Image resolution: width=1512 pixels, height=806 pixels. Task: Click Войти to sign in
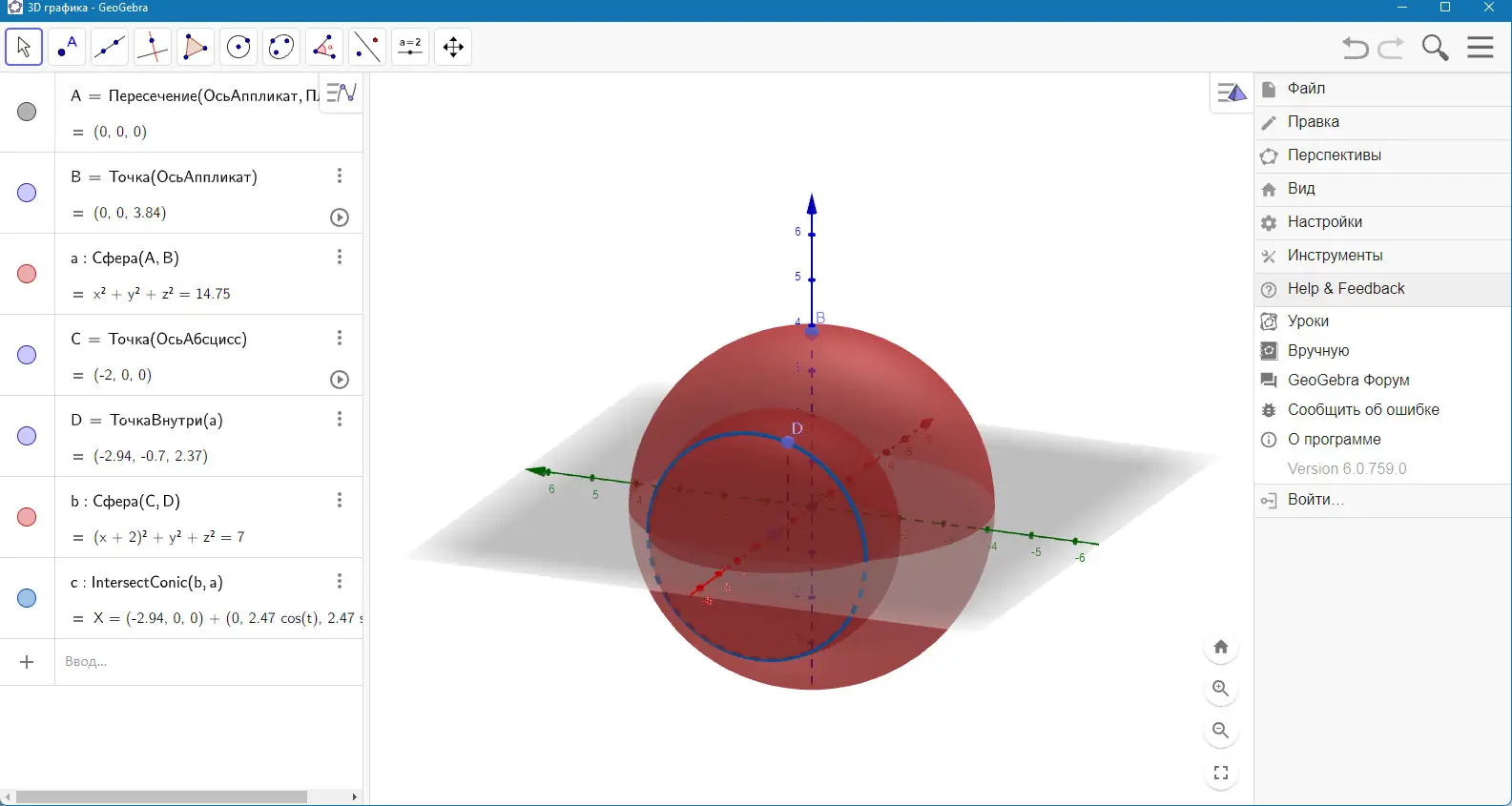1382,500
